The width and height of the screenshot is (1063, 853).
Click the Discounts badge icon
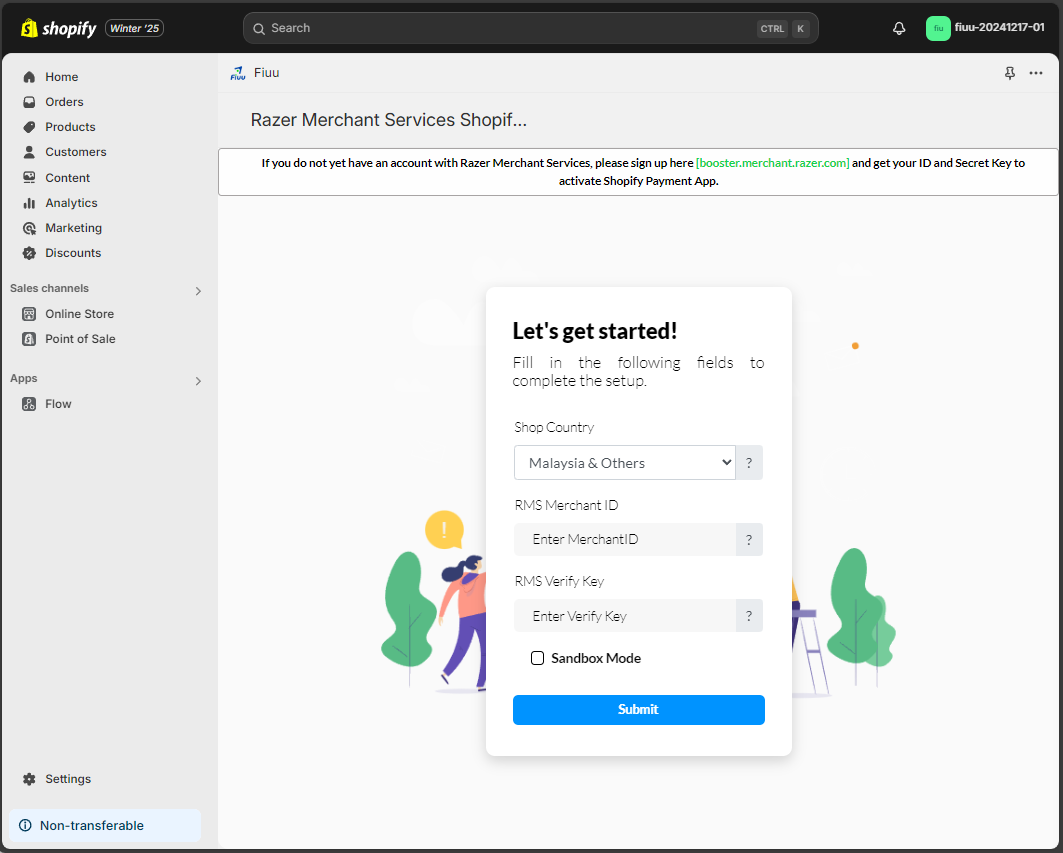coord(29,253)
